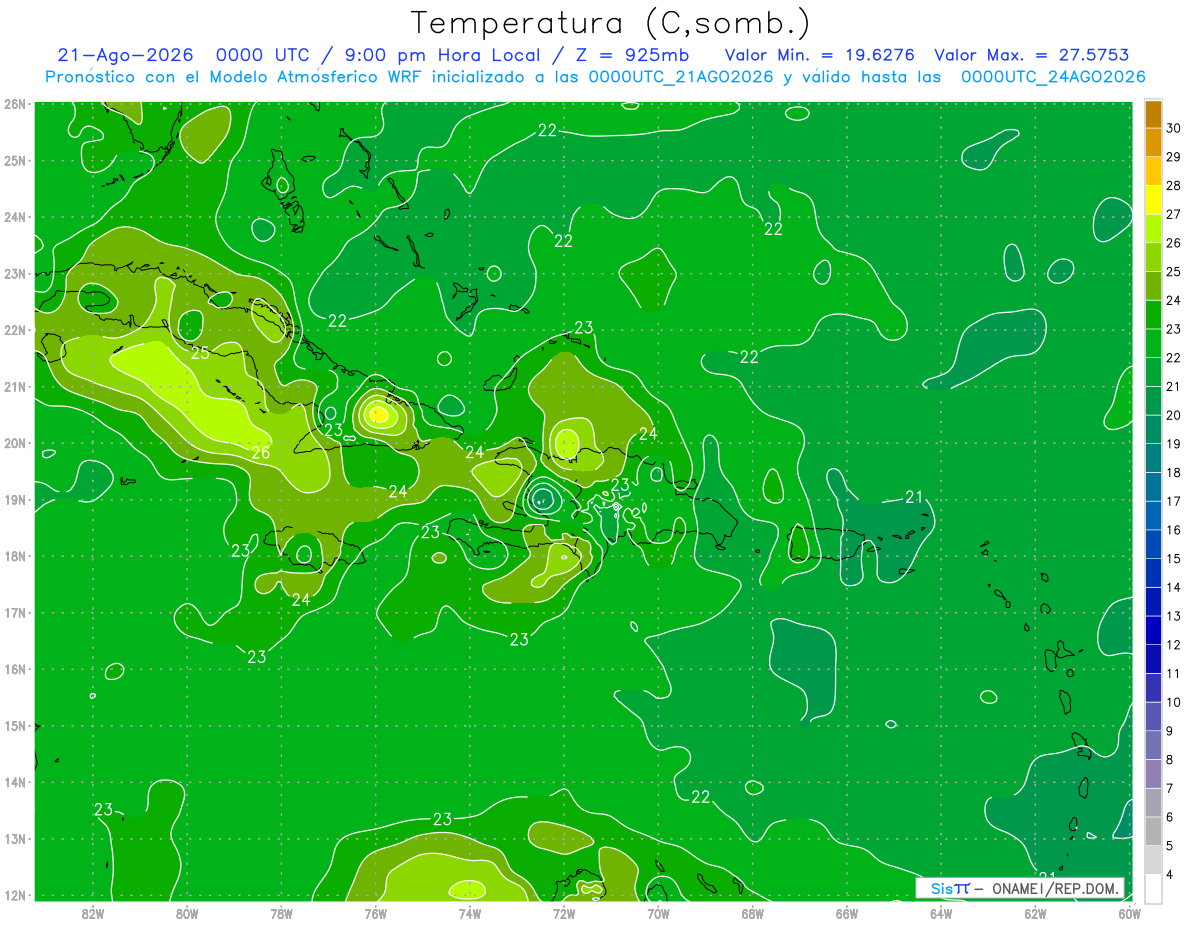Click the "64W" longitude axis label
Screen dimensions: 1200x927
coord(941,913)
